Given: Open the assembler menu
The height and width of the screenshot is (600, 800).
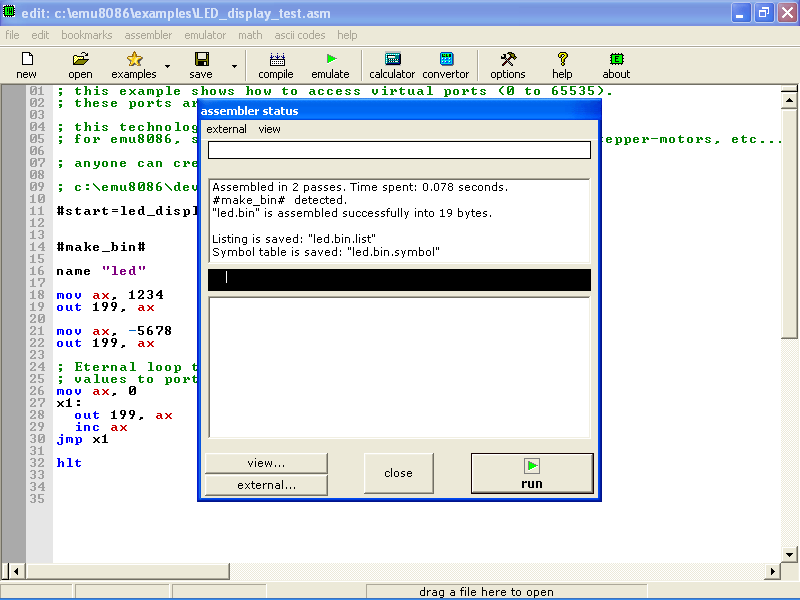Looking at the screenshot, I should pos(148,35).
